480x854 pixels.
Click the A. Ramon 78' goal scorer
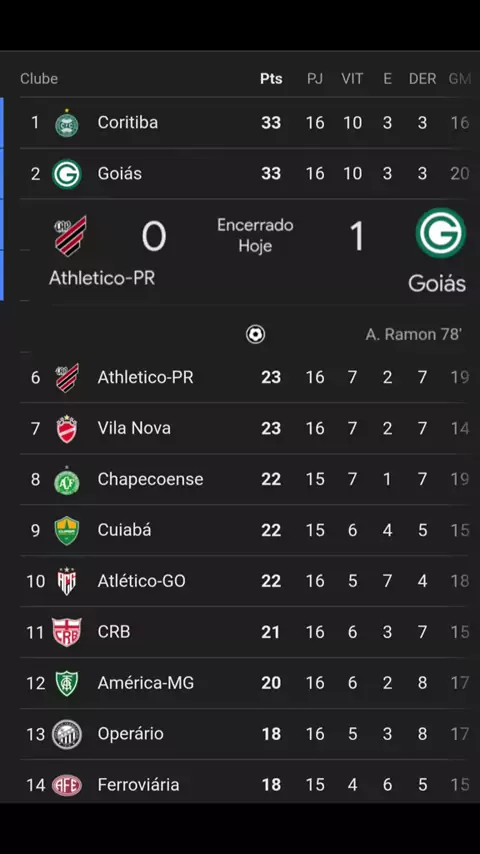tap(414, 334)
